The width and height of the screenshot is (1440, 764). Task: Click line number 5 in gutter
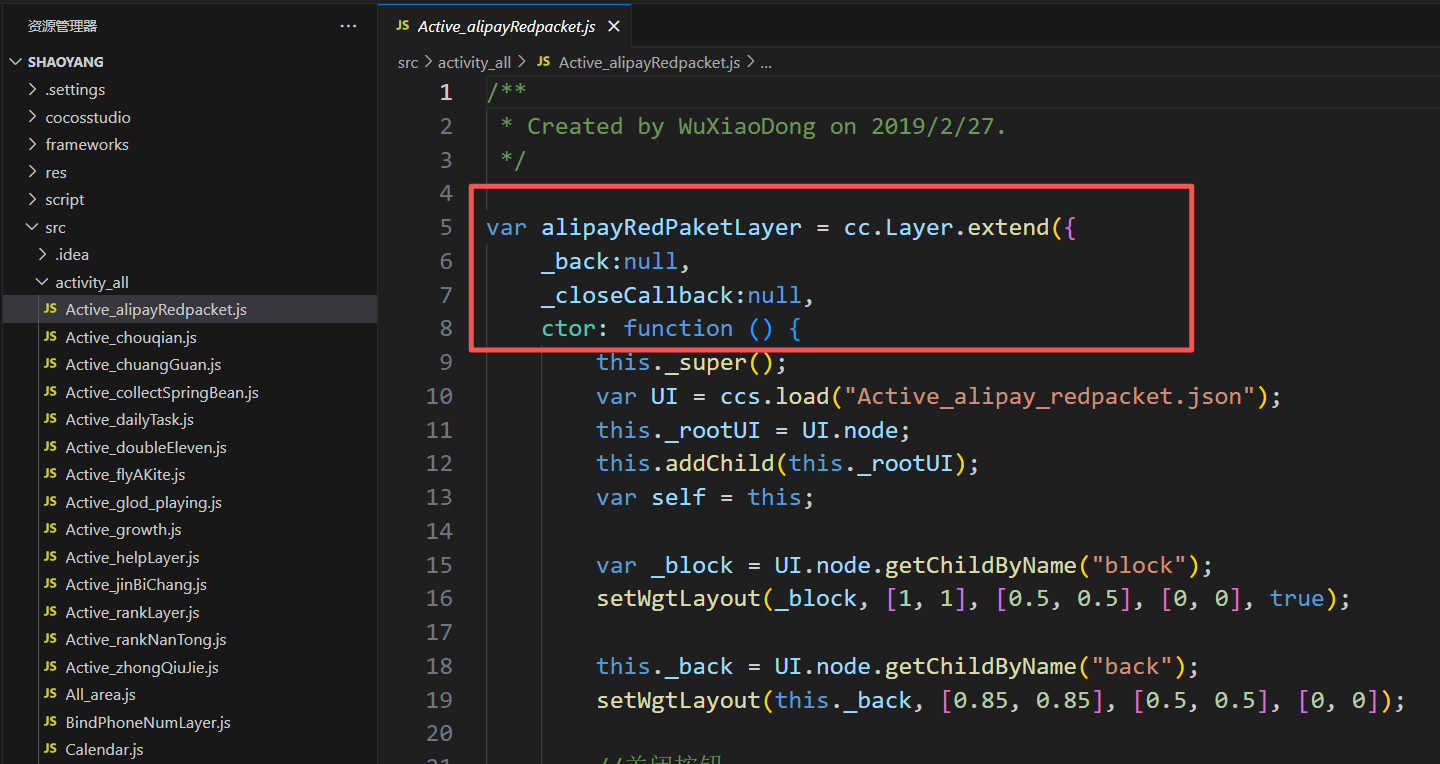[x=445, y=227]
